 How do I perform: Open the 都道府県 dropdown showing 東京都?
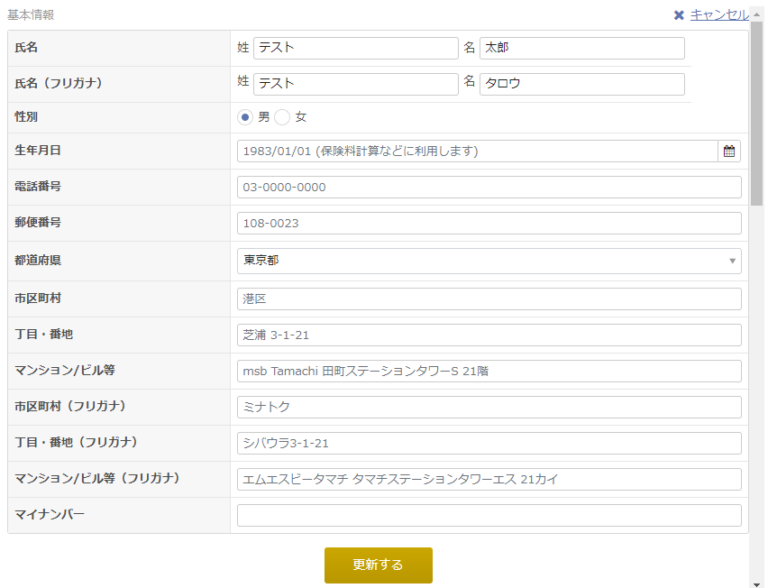pyautogui.click(x=488, y=260)
